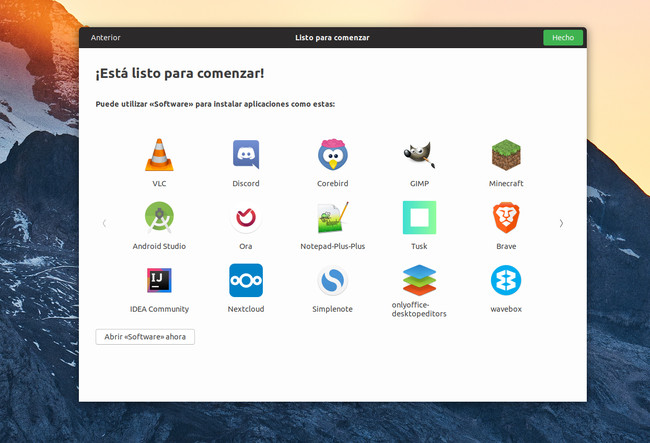Click the ¡Está listo para comenzar! heading
The image size is (650, 443).
(x=180, y=73)
